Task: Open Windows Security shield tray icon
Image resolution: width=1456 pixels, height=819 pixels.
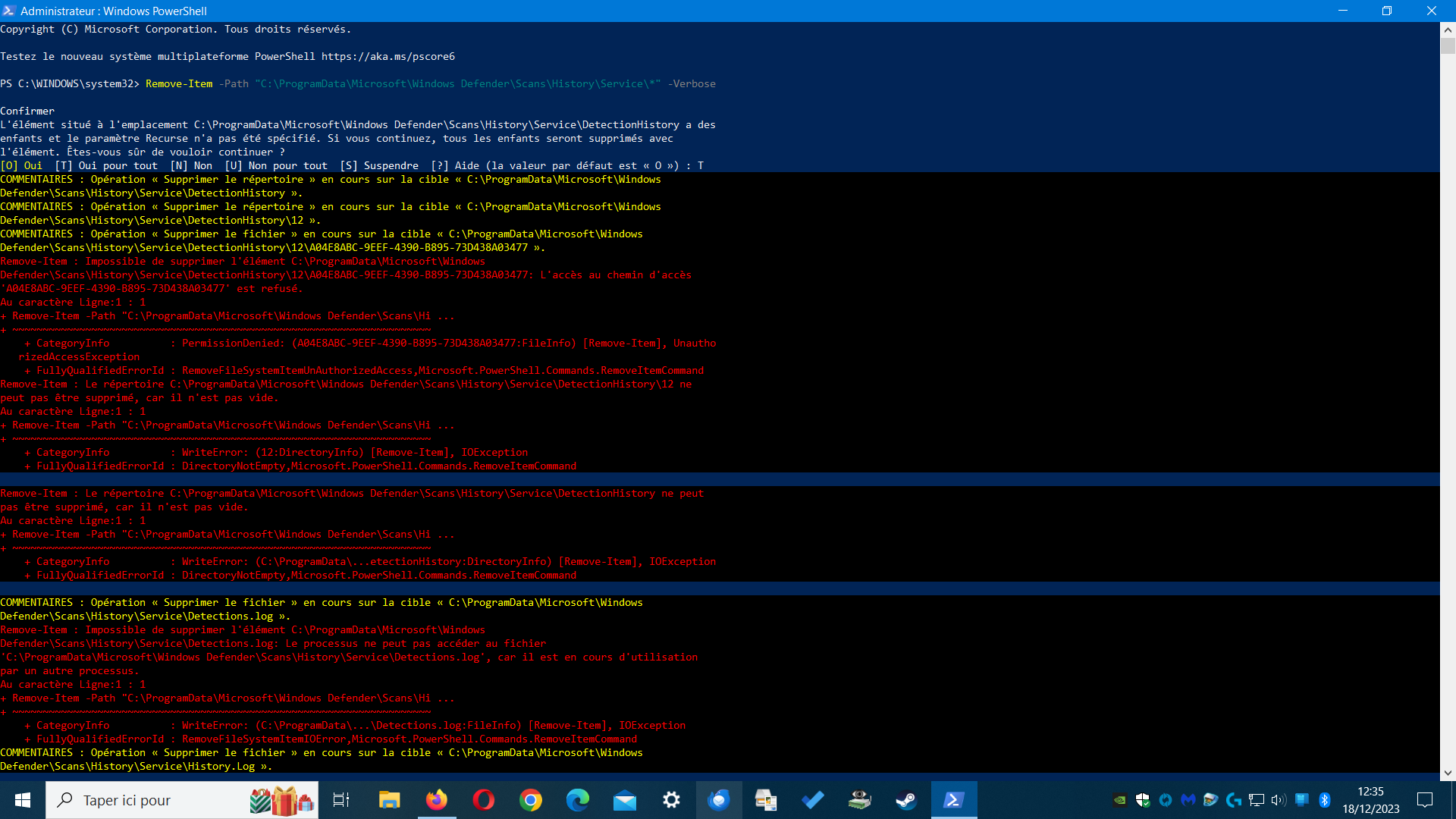Action: 1143,800
